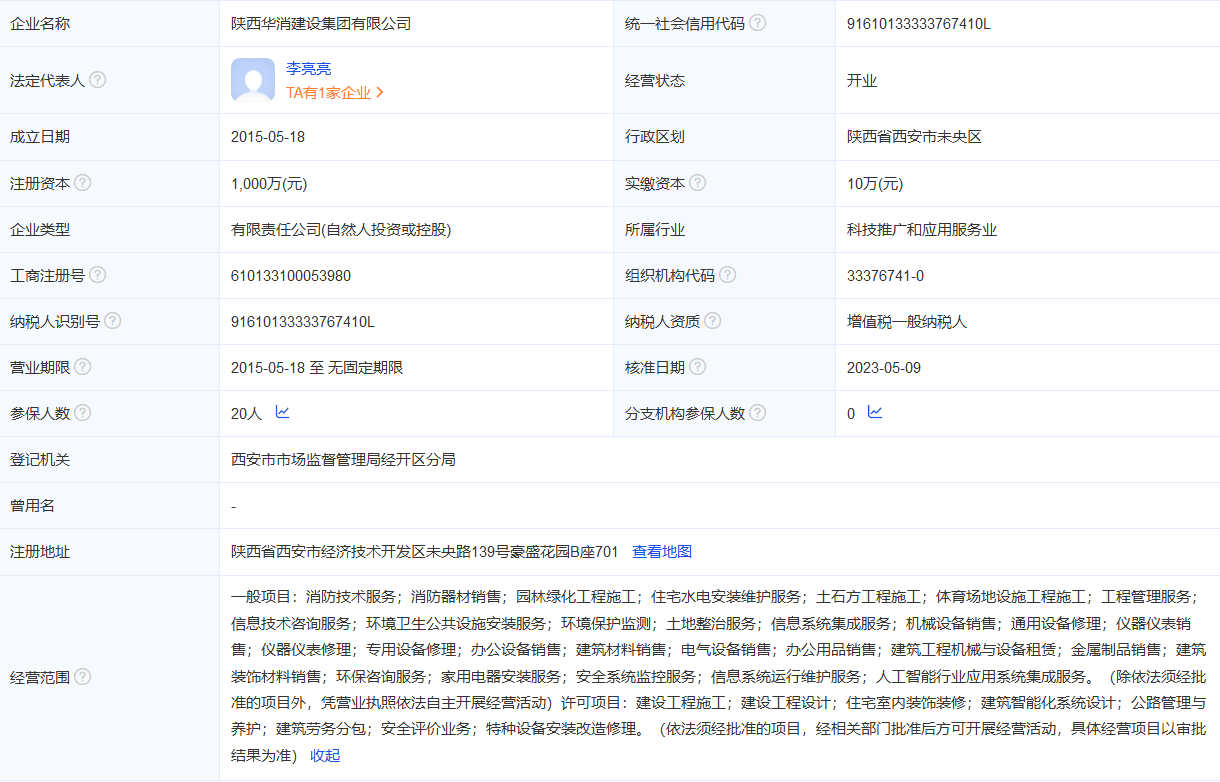Click help icon beside 实缴资本
Image resolution: width=1220 pixels, height=782 pixels.
click(x=697, y=183)
